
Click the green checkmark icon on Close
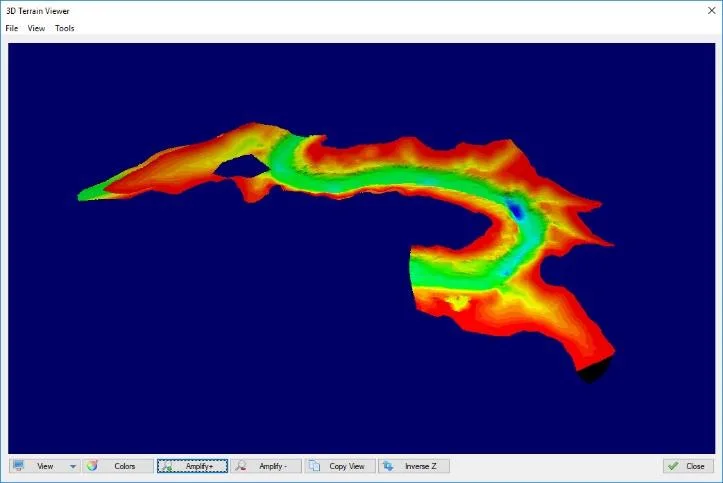[673, 466]
